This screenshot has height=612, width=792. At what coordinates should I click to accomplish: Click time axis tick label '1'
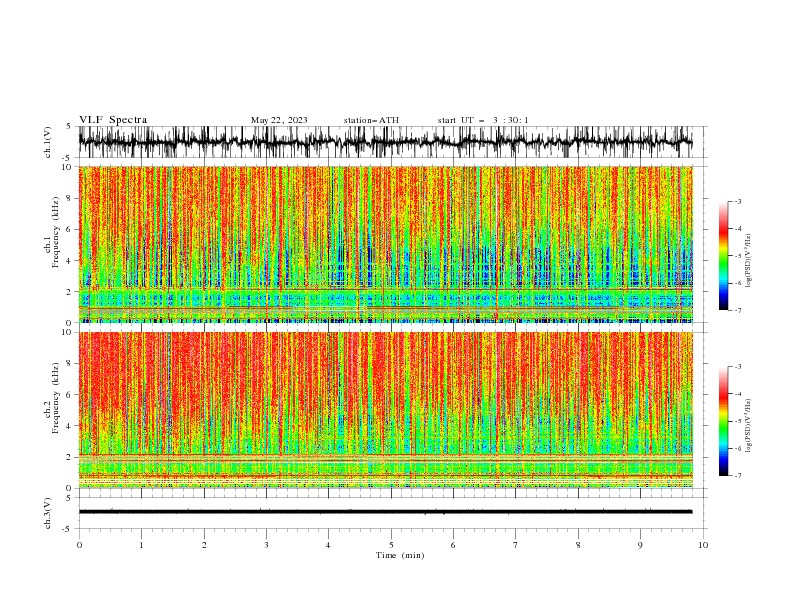pos(141,545)
